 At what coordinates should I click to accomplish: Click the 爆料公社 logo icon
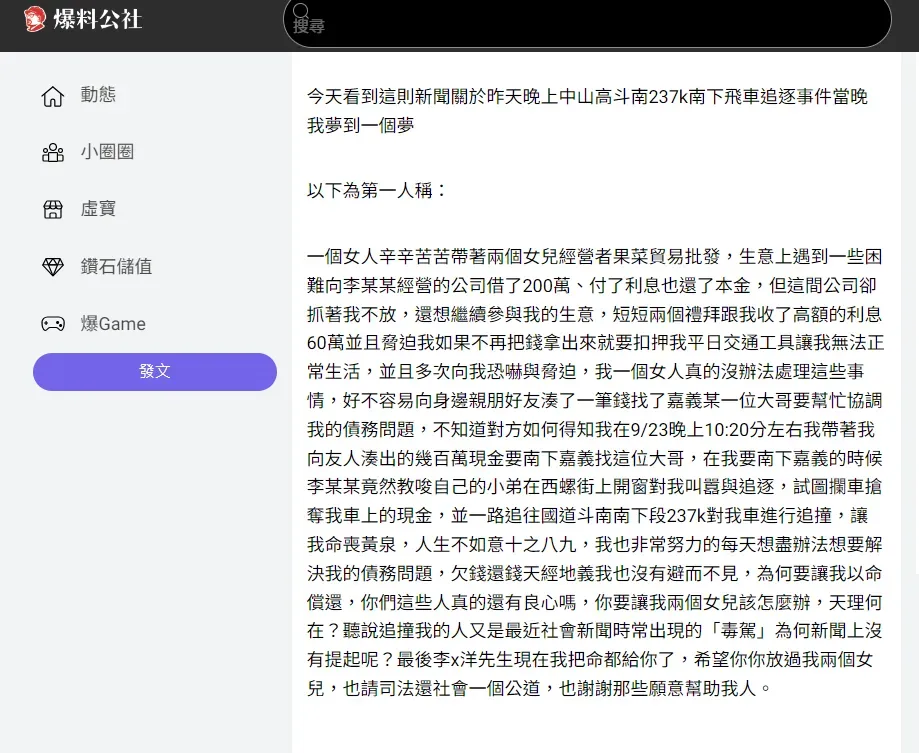pyautogui.click(x=35, y=19)
